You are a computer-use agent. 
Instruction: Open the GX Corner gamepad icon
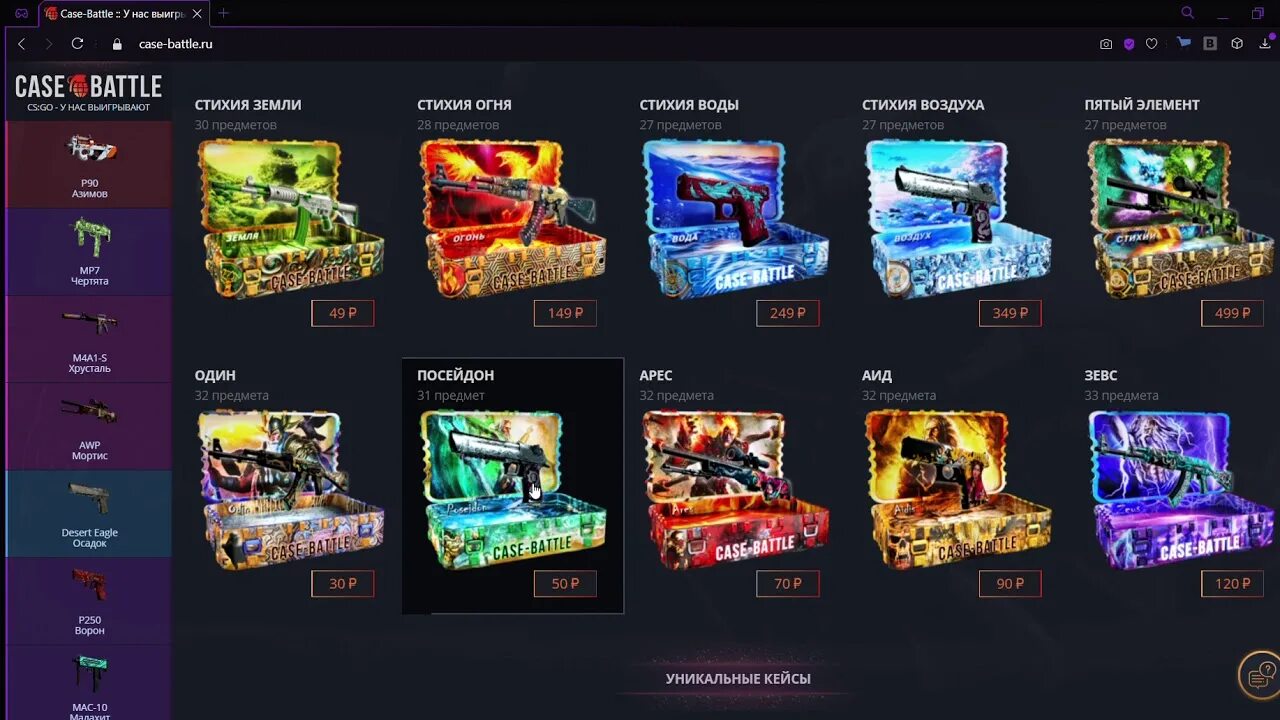(21, 13)
